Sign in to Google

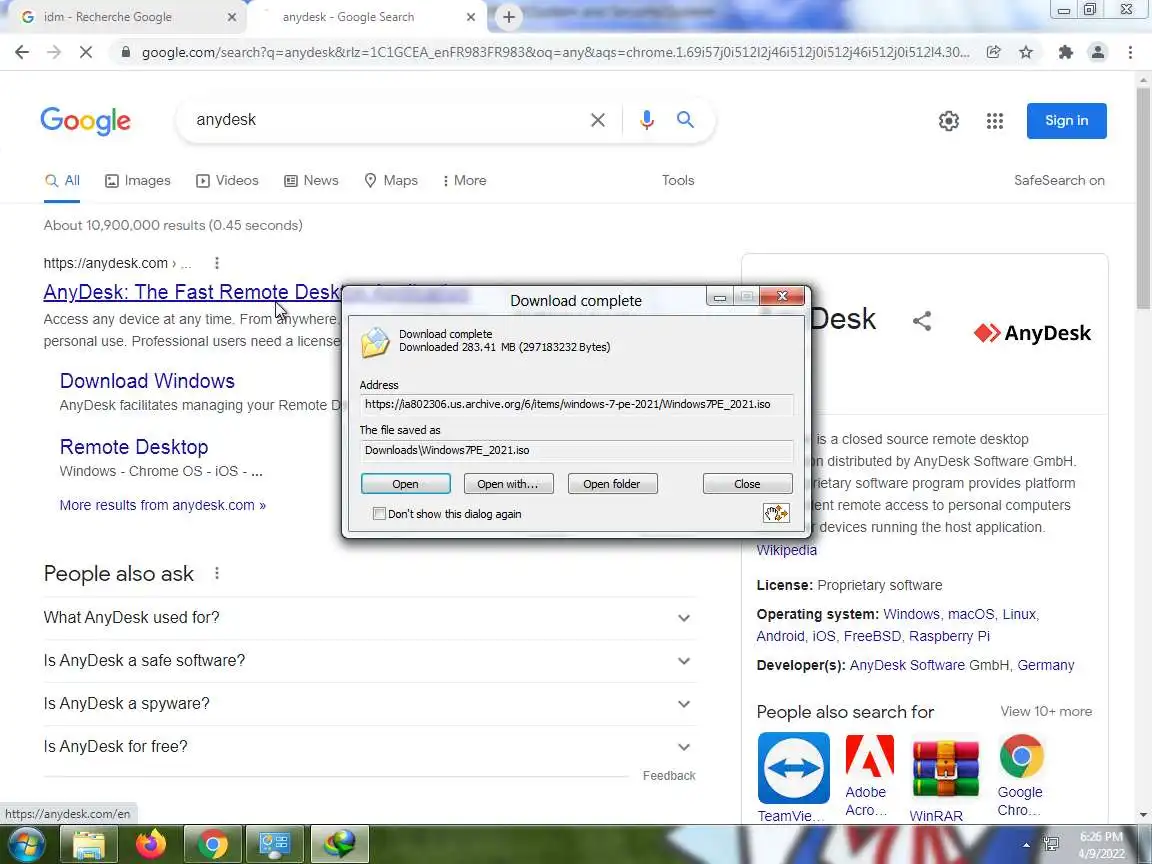pyautogui.click(x=1066, y=120)
